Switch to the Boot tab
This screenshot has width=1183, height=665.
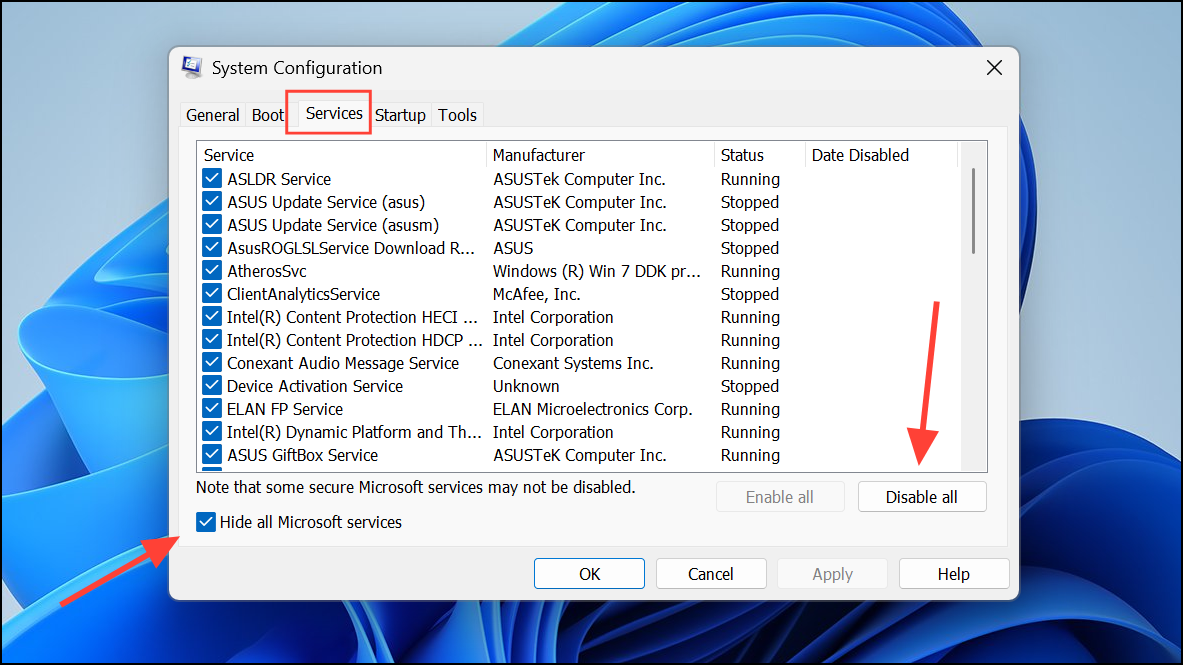click(268, 115)
